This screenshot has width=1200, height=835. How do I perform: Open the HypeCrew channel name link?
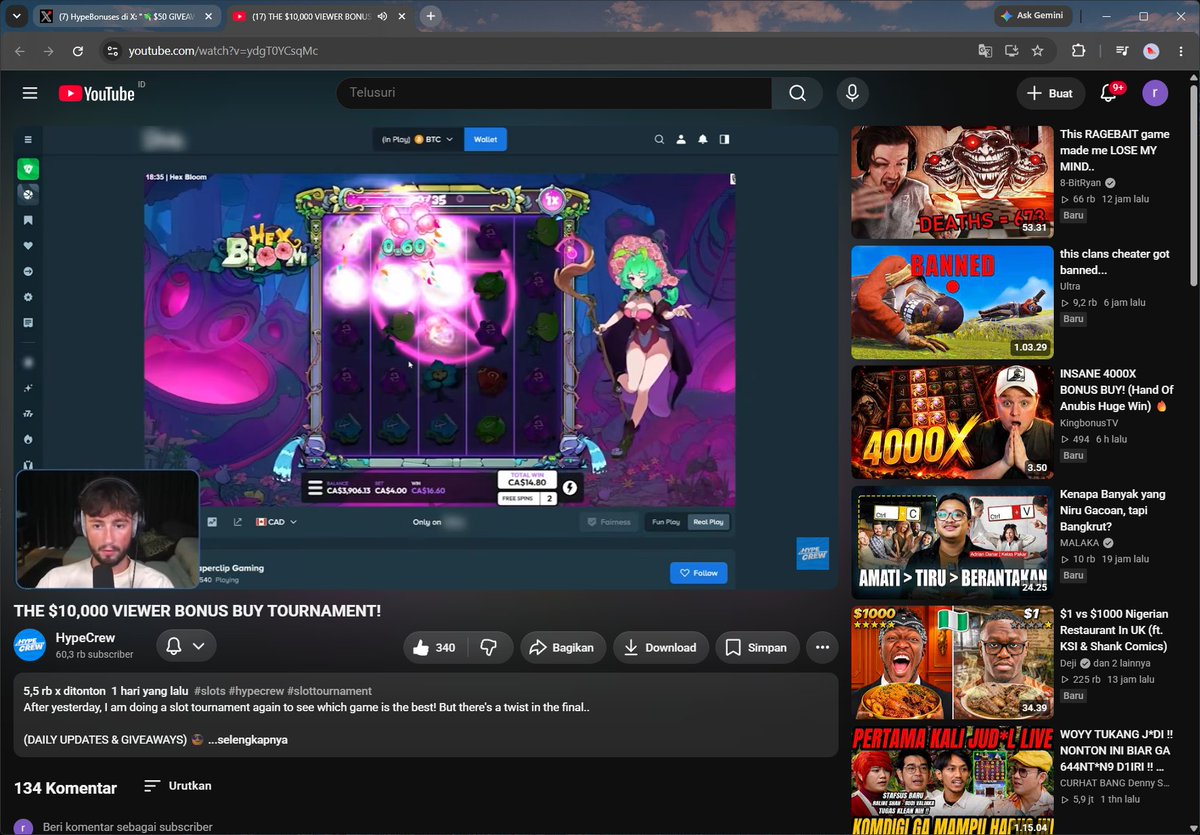pos(85,638)
